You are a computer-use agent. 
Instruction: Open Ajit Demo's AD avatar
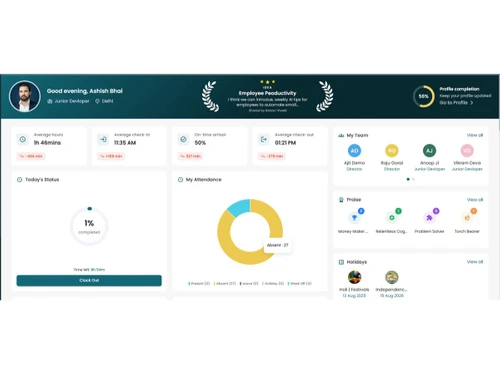click(354, 151)
